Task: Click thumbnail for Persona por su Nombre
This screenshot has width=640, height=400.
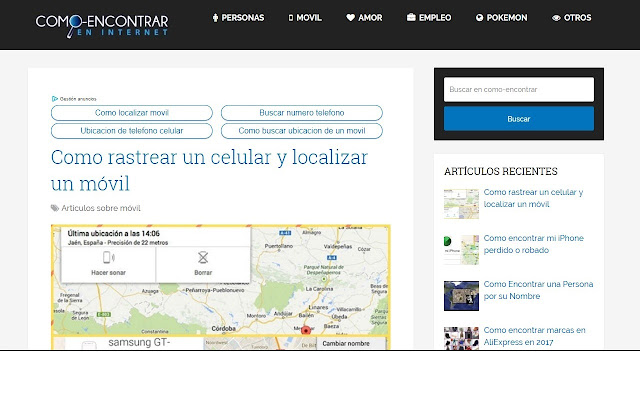Action: pos(461,296)
